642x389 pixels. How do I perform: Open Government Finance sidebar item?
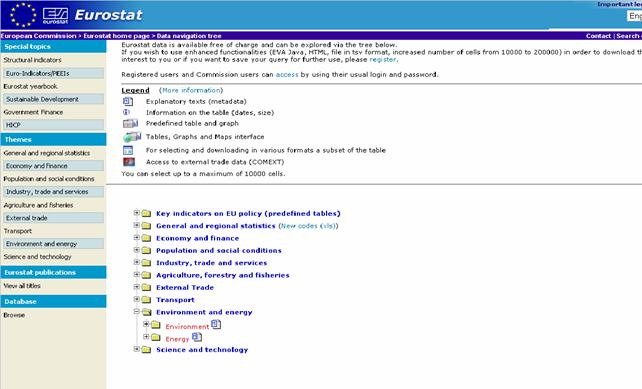(x=33, y=112)
